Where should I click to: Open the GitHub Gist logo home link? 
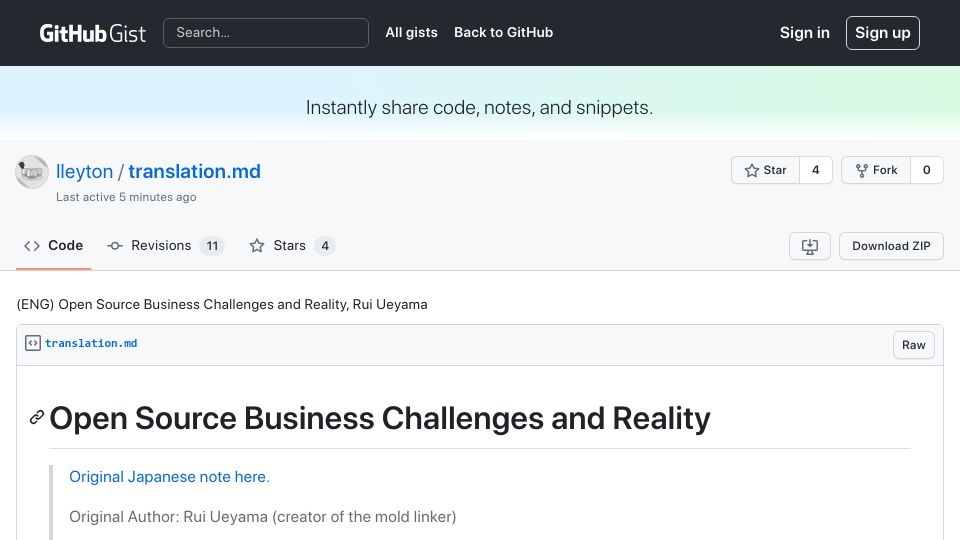click(92, 33)
